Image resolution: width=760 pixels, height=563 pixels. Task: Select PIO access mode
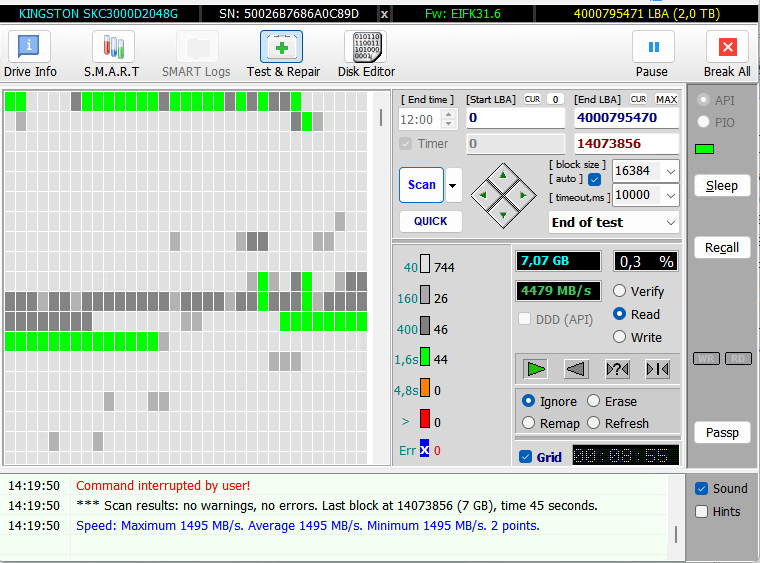tap(703, 122)
